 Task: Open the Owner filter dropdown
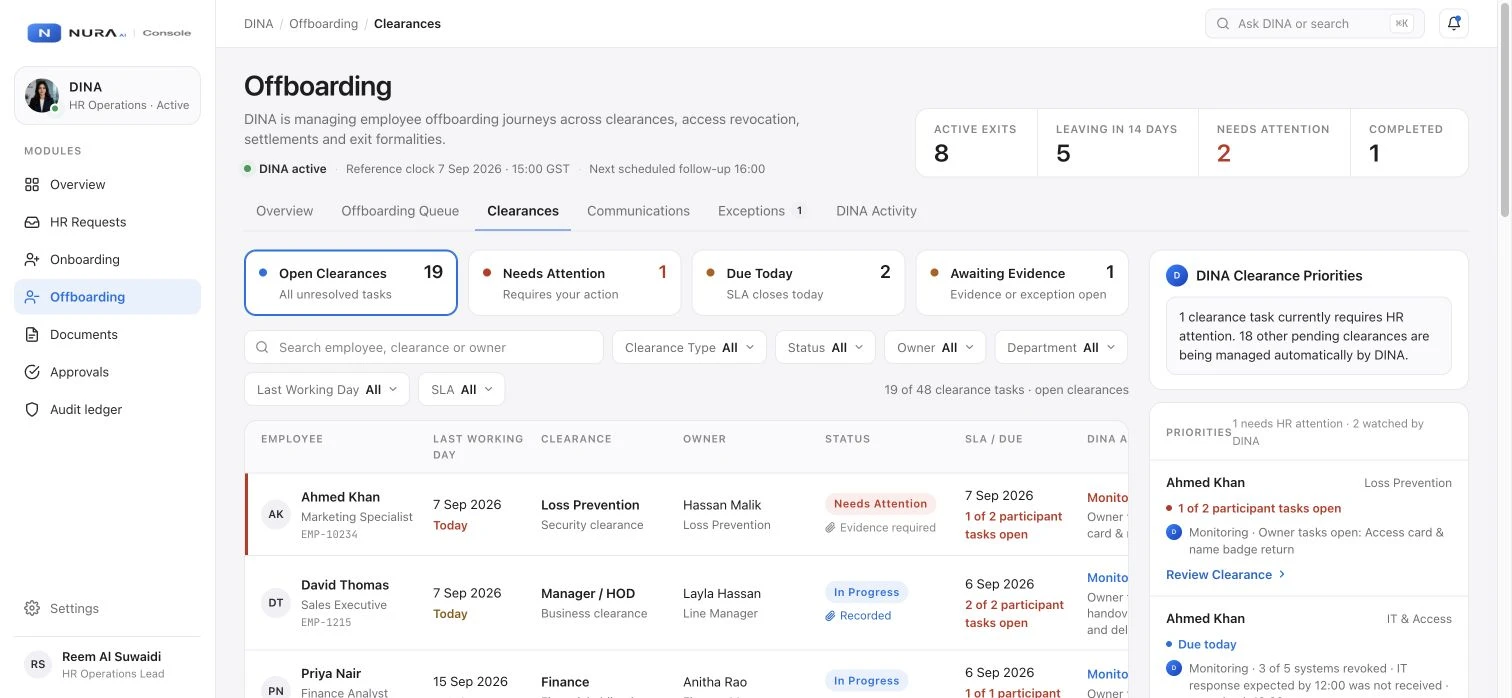[936, 348]
